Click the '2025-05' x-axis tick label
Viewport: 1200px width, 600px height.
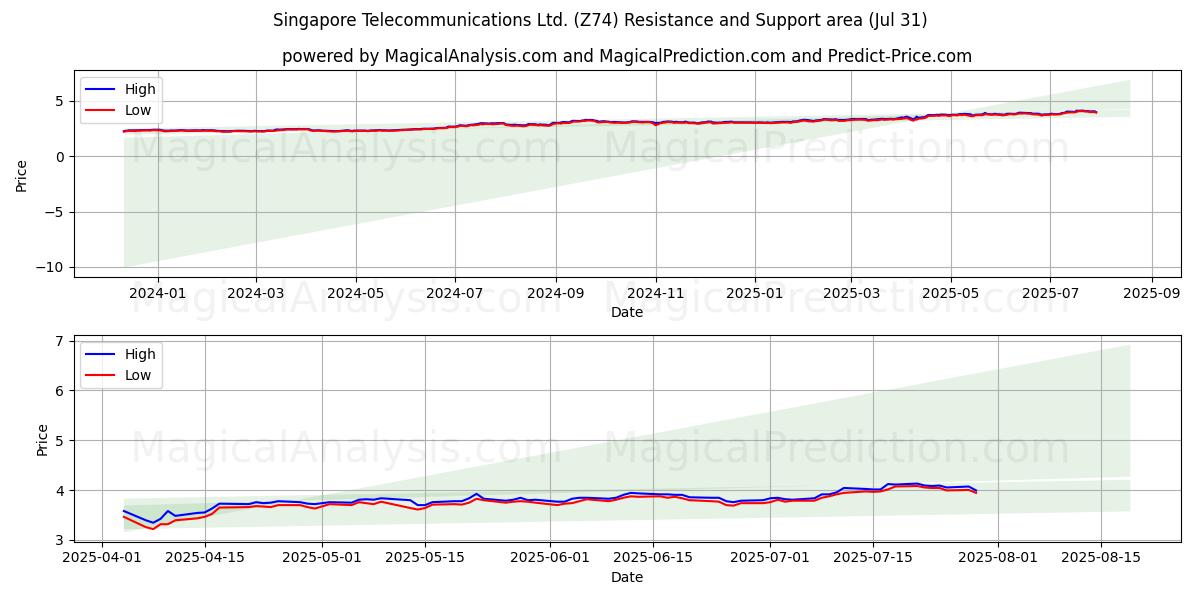click(950, 293)
